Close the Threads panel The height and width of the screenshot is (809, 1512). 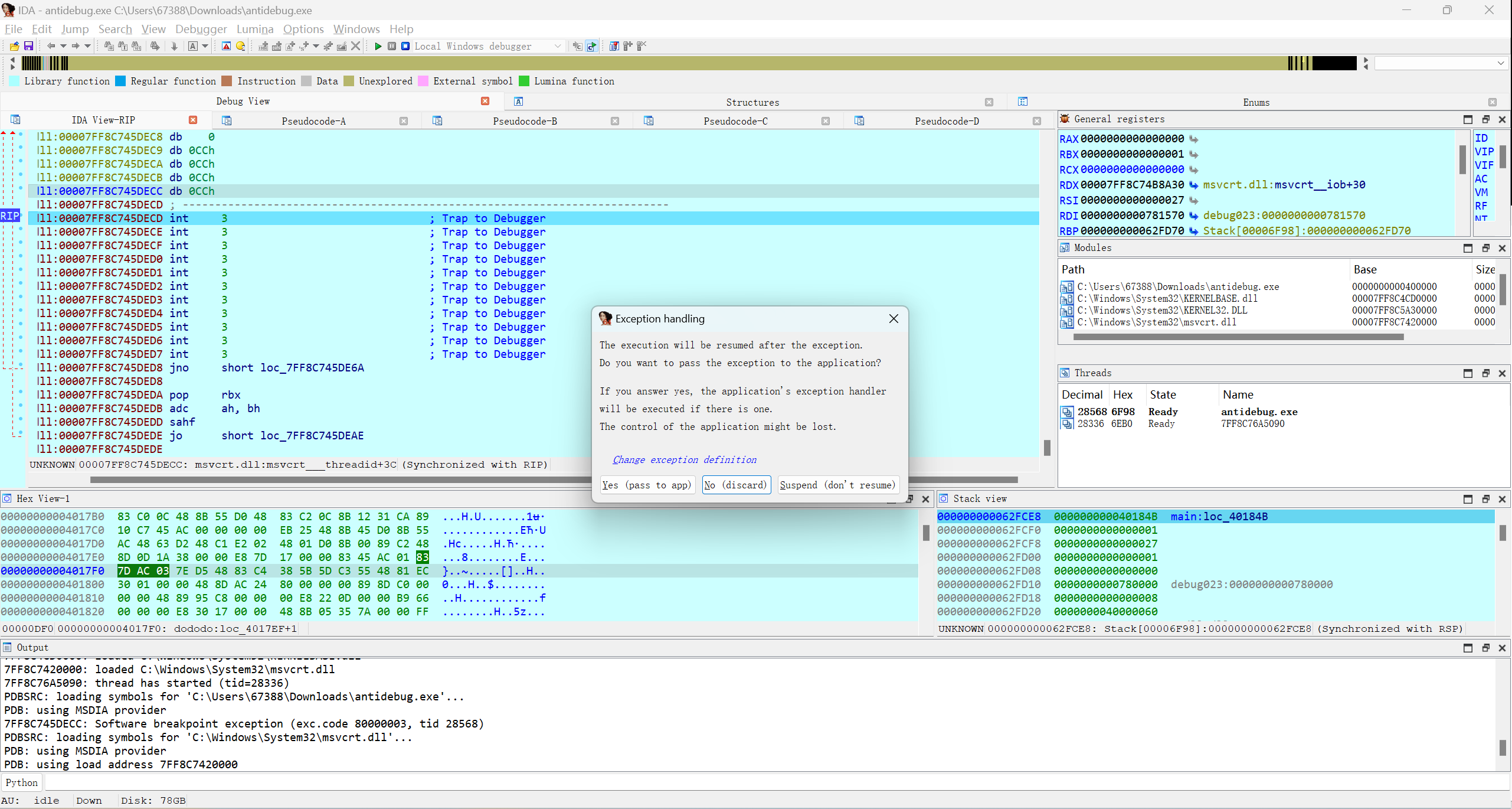pos(1502,373)
